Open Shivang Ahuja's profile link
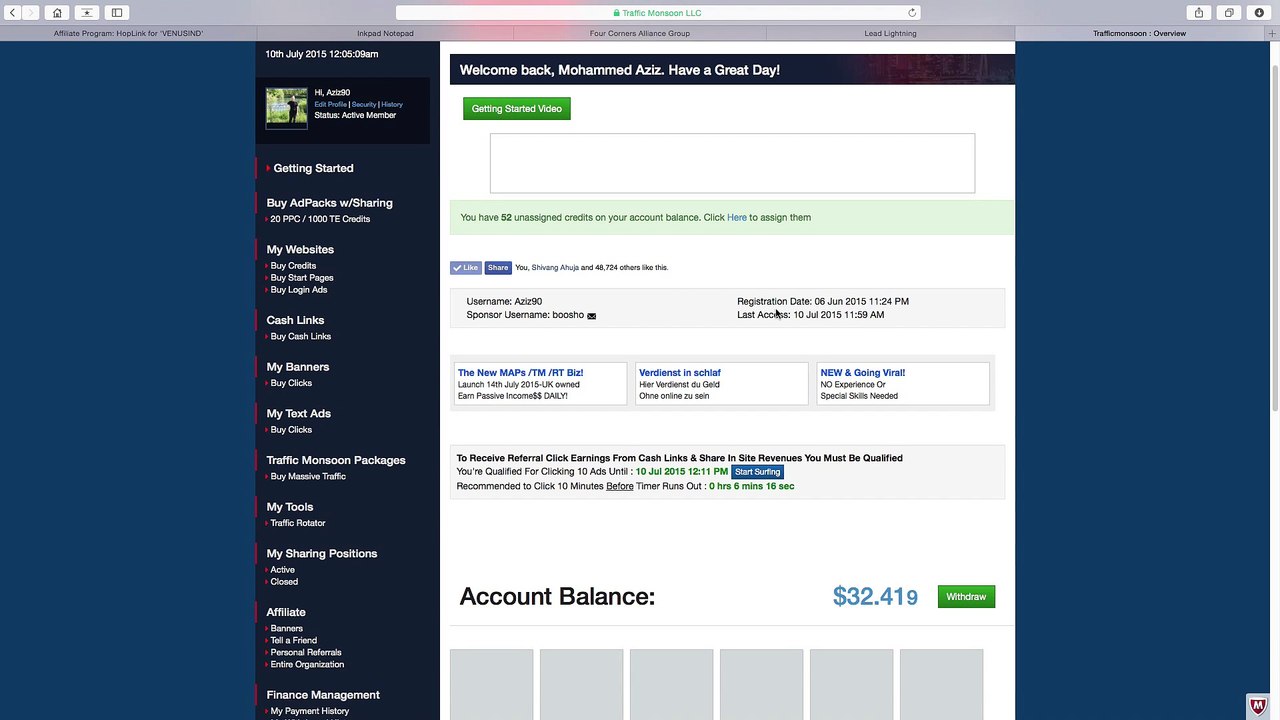Image resolution: width=1280 pixels, height=720 pixels. tap(555, 268)
